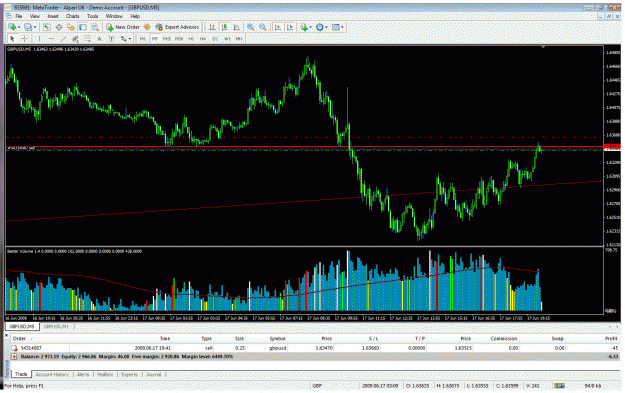Toggle Auto Scroll for the chart

click(278, 27)
